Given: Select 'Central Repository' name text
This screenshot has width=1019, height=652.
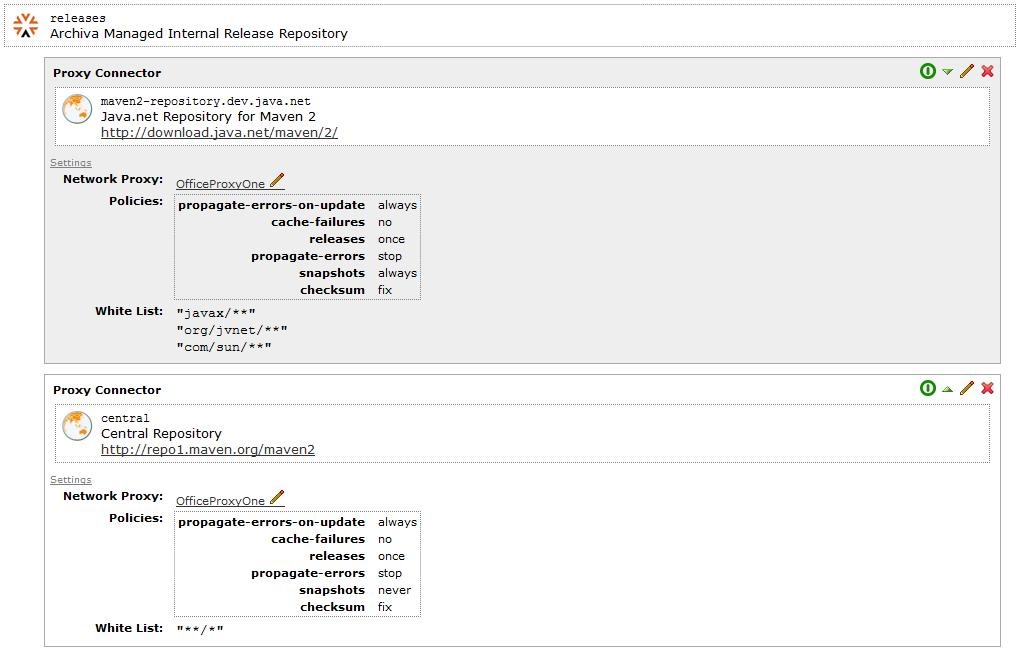Looking at the screenshot, I should pos(161,434).
